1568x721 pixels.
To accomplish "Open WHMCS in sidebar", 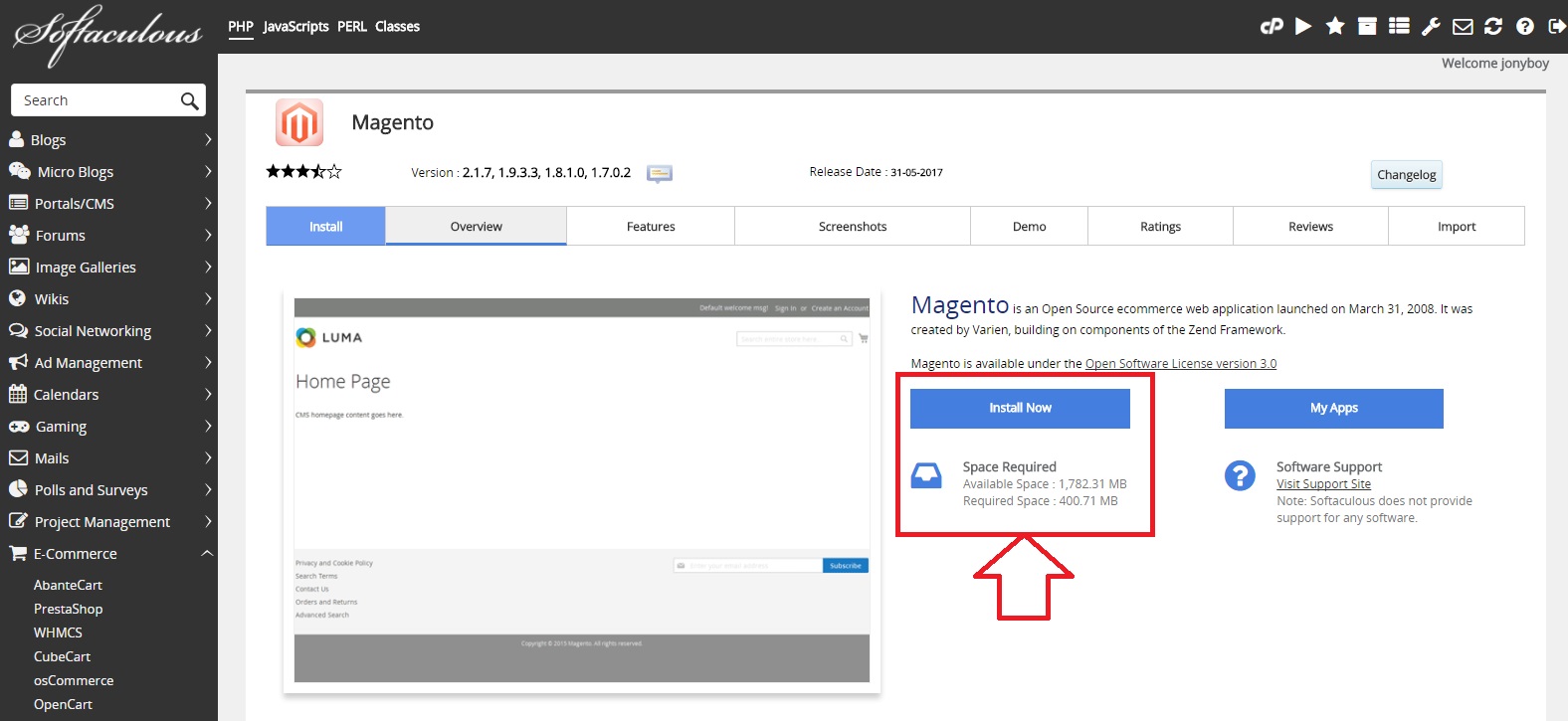I will (58, 632).
